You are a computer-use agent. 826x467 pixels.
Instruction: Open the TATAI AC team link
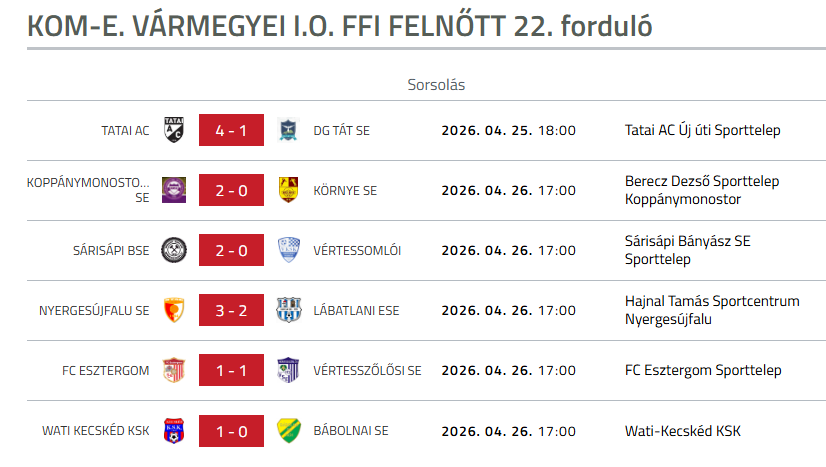(x=125, y=130)
